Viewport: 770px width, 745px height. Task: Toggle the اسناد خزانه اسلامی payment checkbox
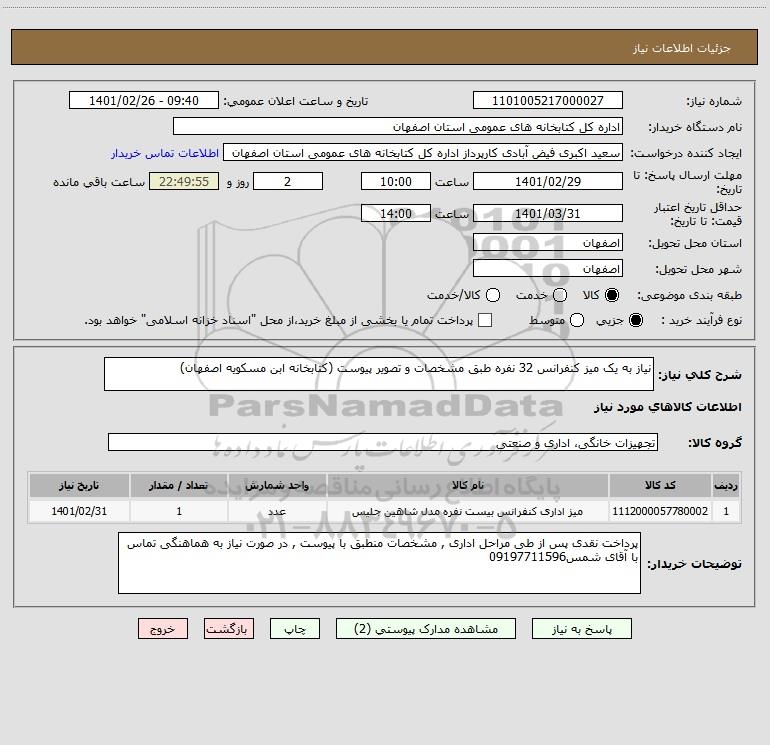[485, 320]
